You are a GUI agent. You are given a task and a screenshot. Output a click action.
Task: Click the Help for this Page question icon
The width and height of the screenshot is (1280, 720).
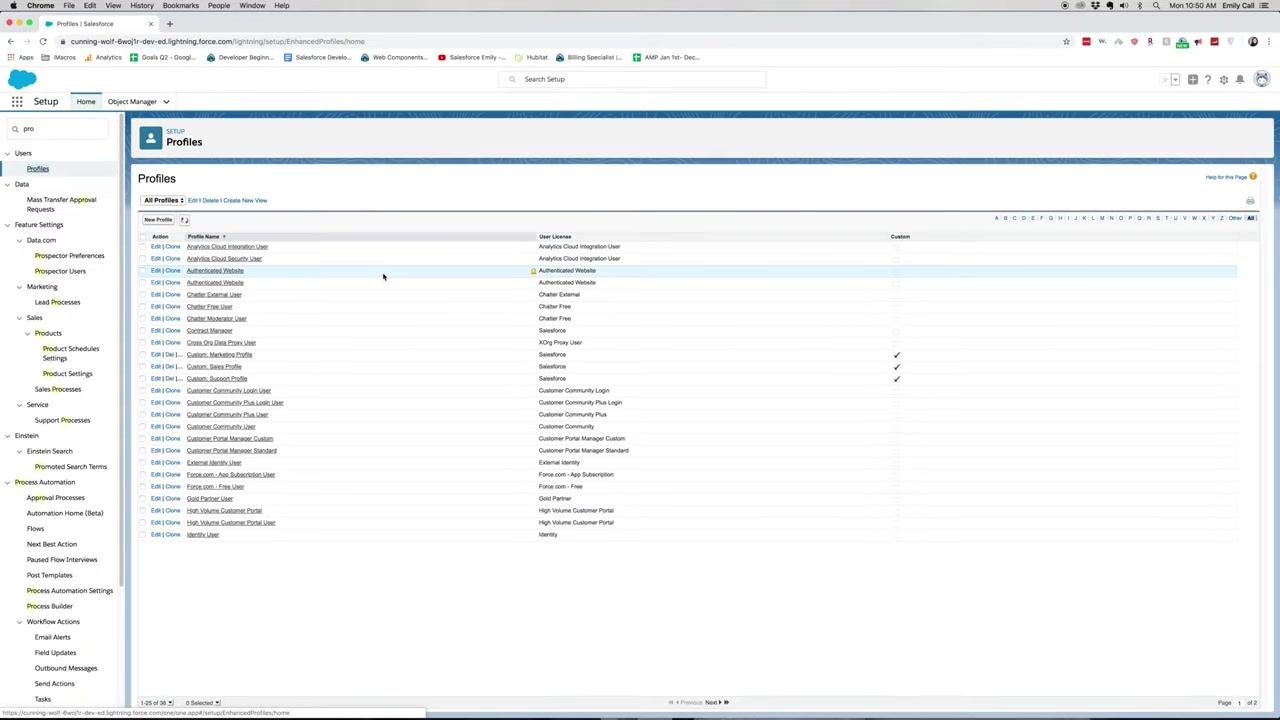point(1253,177)
